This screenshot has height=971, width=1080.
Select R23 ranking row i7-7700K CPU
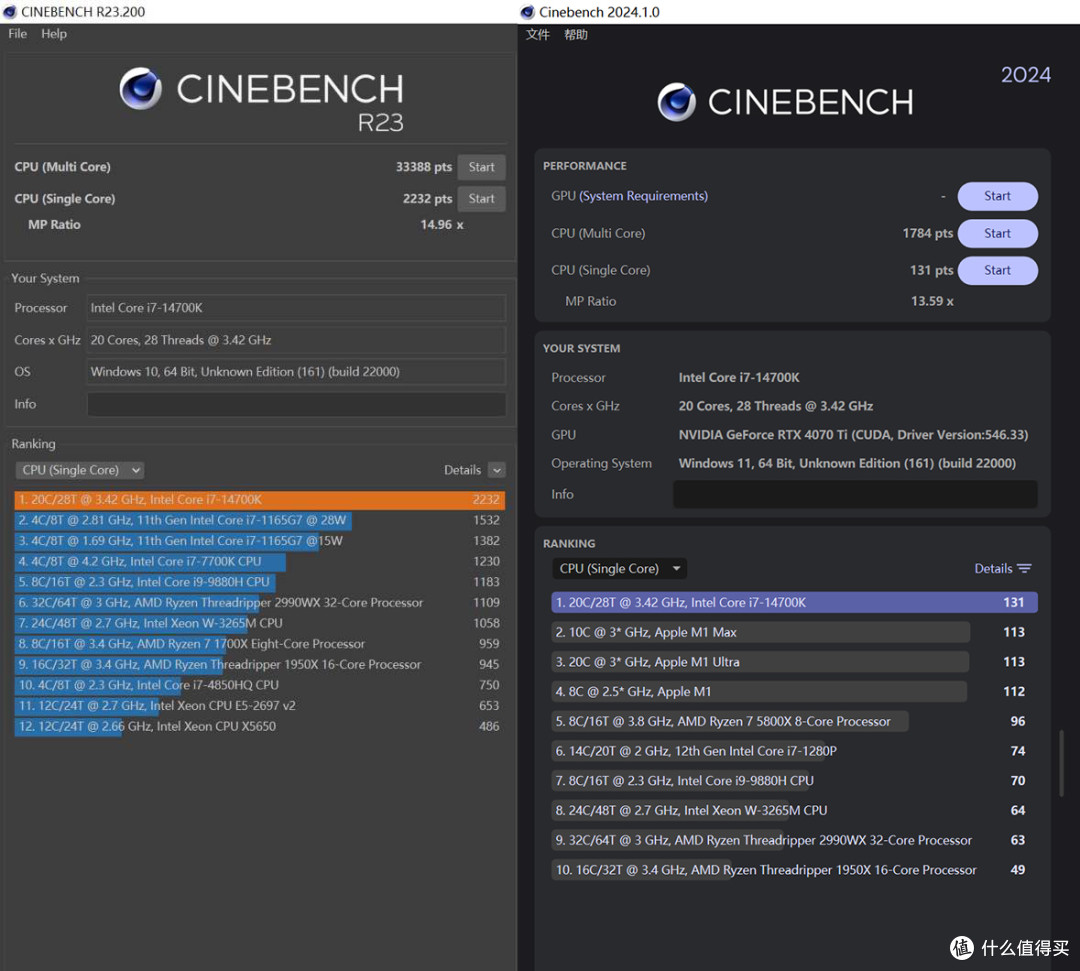(x=260, y=561)
